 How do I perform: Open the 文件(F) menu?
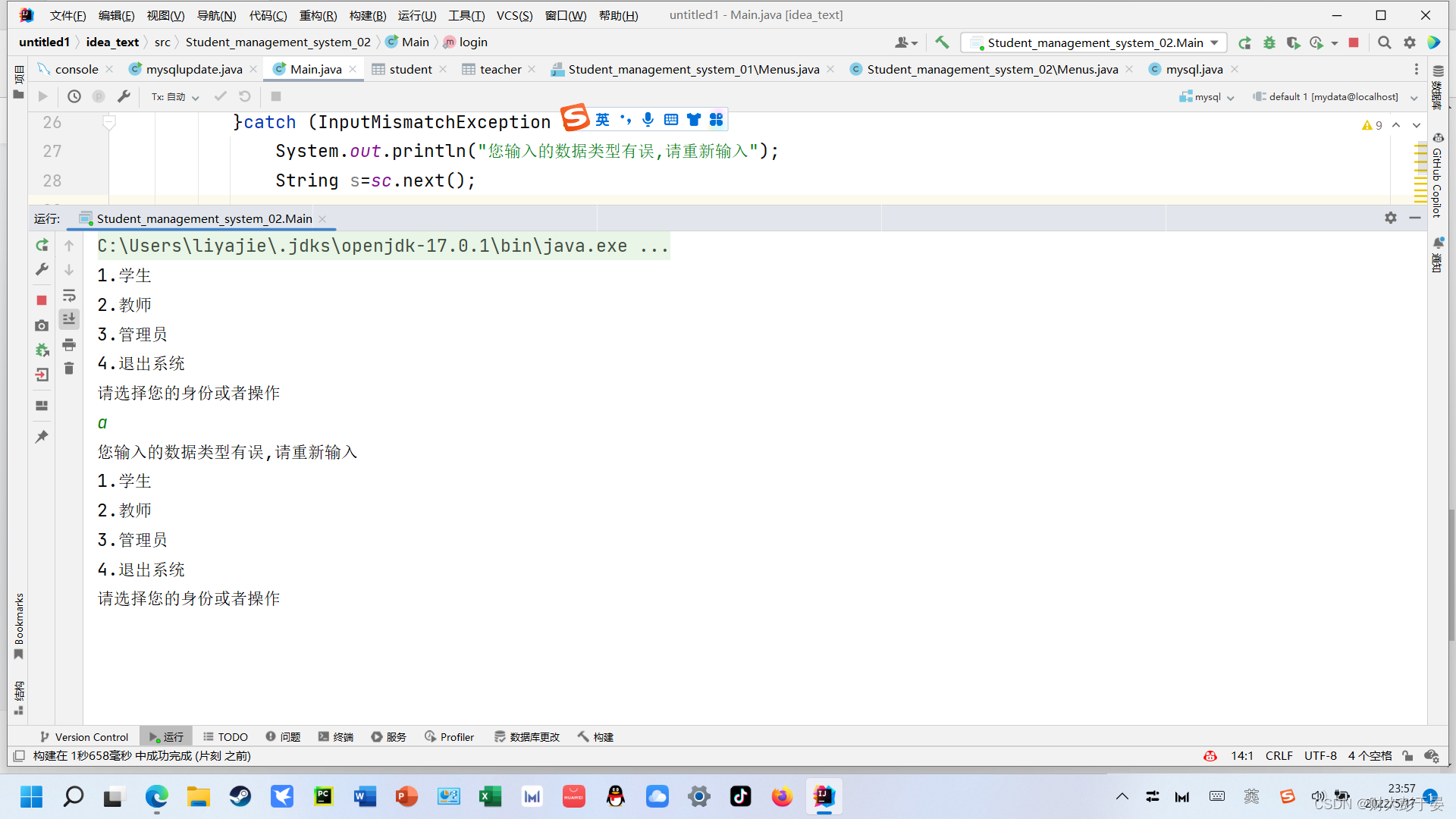67,15
